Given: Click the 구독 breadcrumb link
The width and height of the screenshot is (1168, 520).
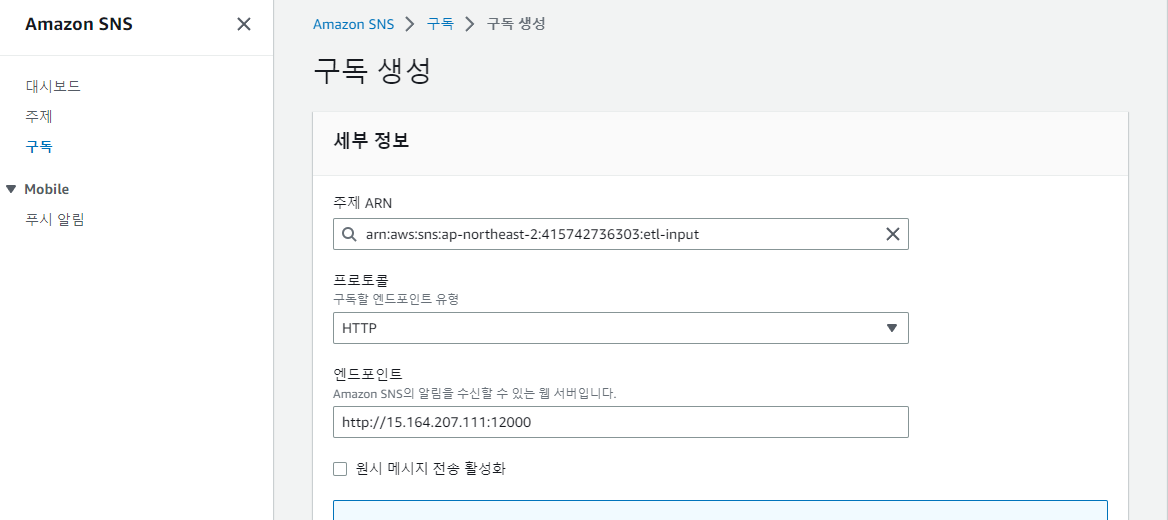Looking at the screenshot, I should point(439,24).
